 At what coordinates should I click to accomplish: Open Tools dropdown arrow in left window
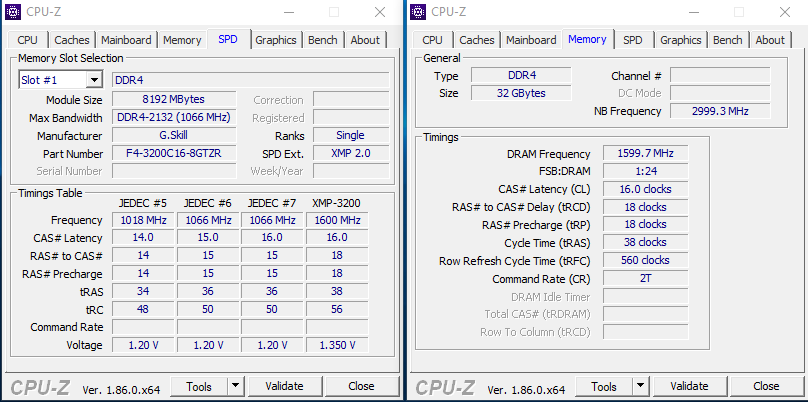click(x=235, y=386)
